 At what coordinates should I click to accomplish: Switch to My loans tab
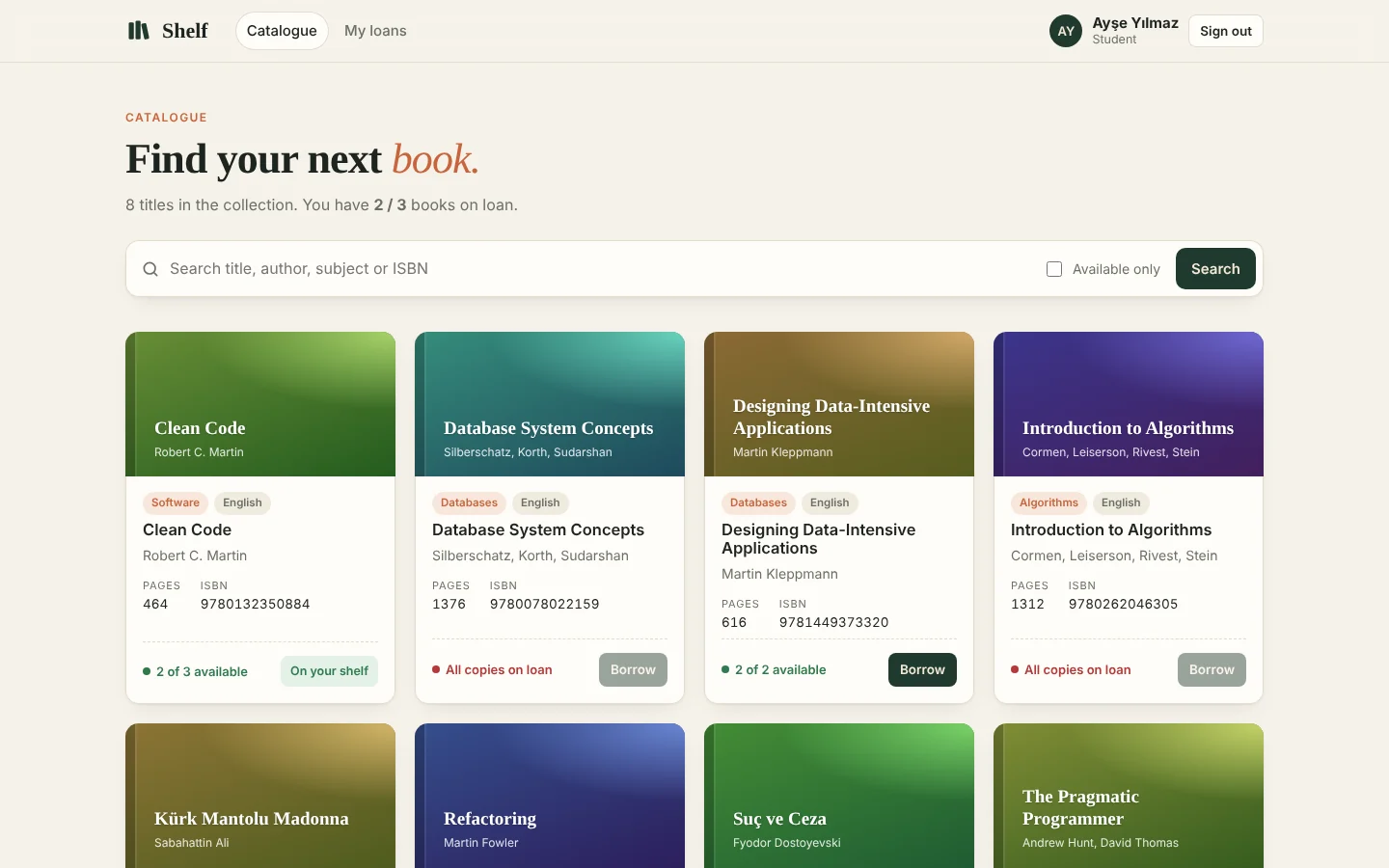(375, 31)
